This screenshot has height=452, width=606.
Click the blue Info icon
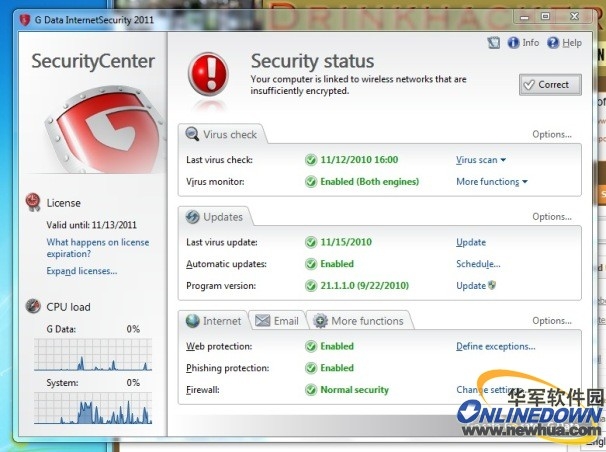[513, 42]
